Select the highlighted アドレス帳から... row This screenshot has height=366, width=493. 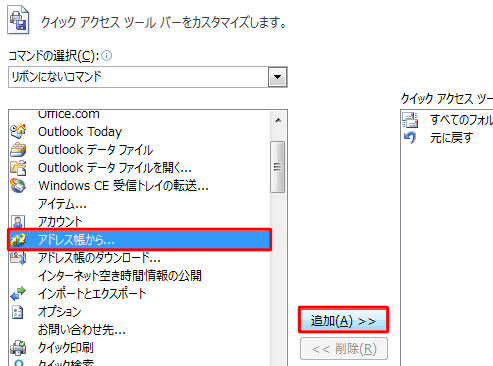pos(139,240)
